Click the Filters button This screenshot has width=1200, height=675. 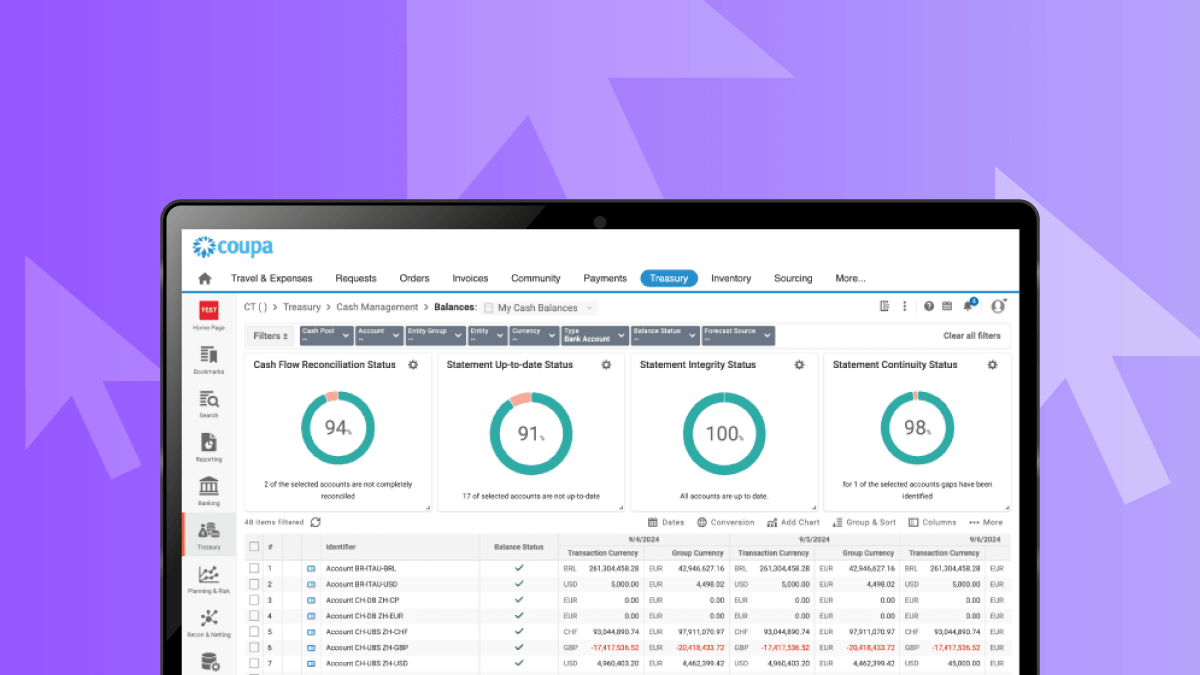(270, 336)
